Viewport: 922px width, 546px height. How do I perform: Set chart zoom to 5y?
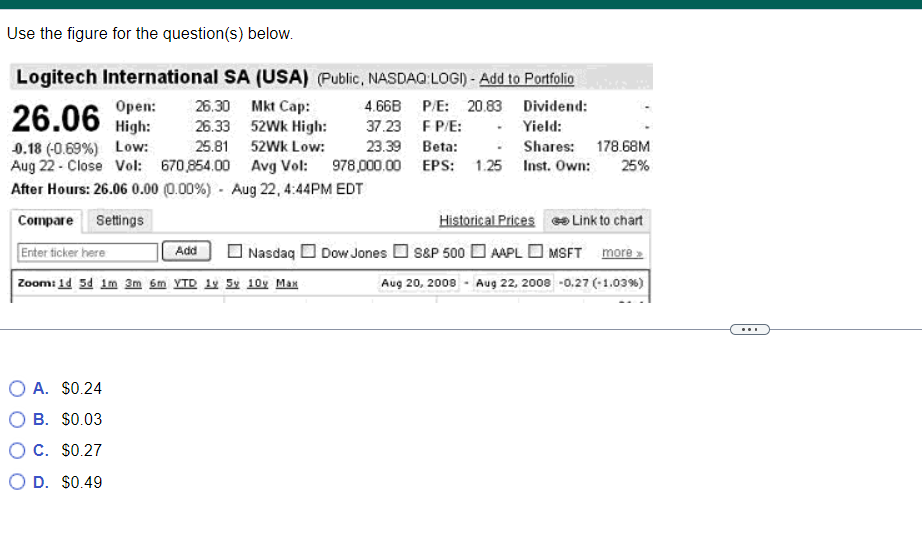(x=233, y=283)
